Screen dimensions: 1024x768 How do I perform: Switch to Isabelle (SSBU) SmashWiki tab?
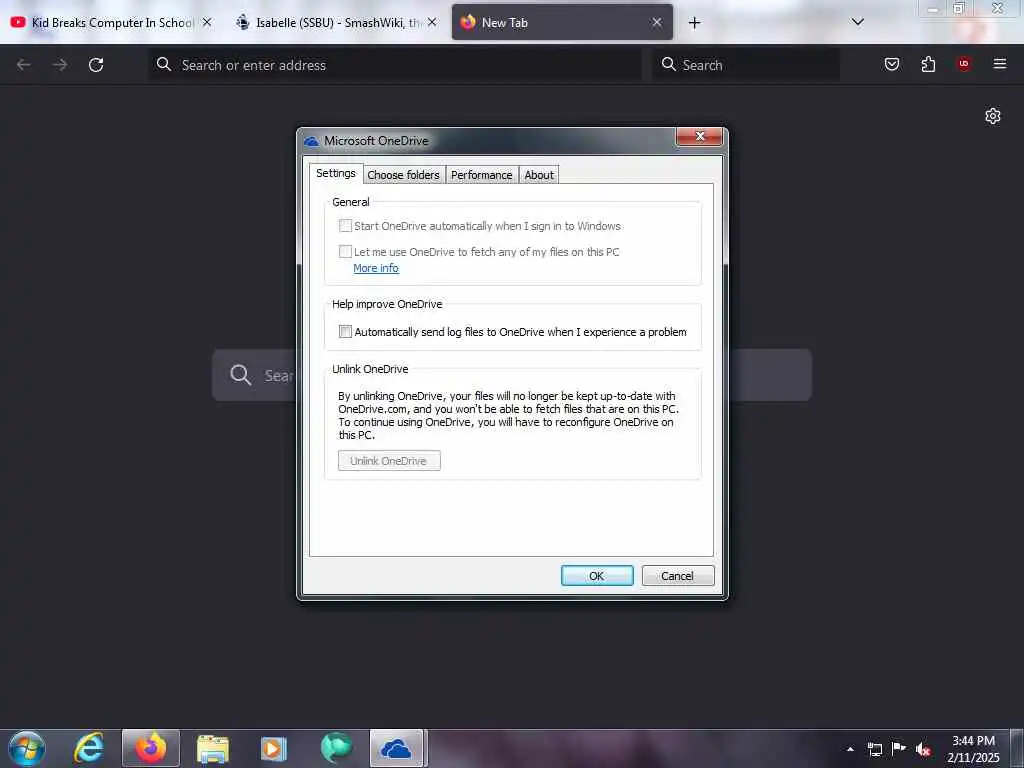pyautogui.click(x=337, y=22)
